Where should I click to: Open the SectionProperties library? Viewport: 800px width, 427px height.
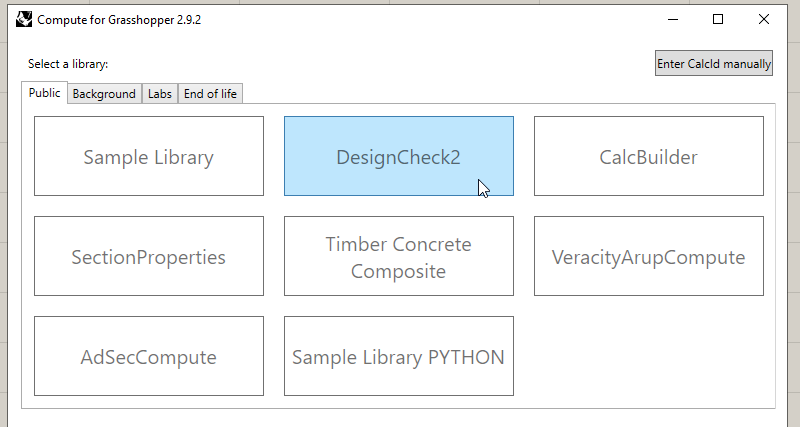tap(149, 256)
